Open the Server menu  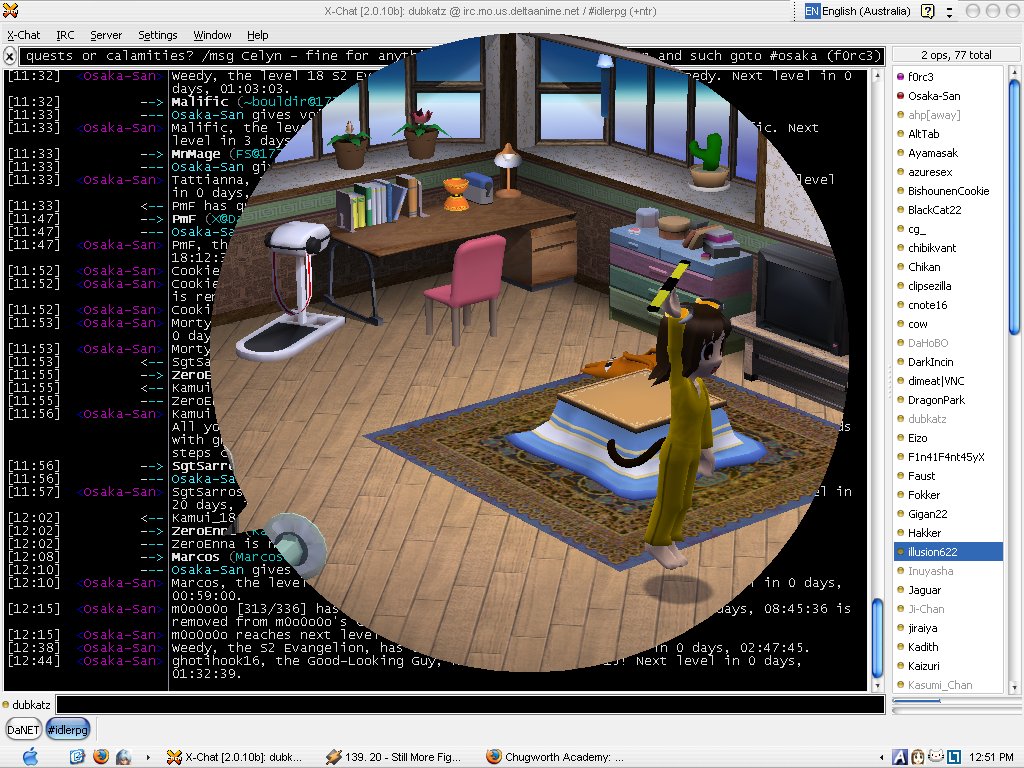(x=106, y=35)
